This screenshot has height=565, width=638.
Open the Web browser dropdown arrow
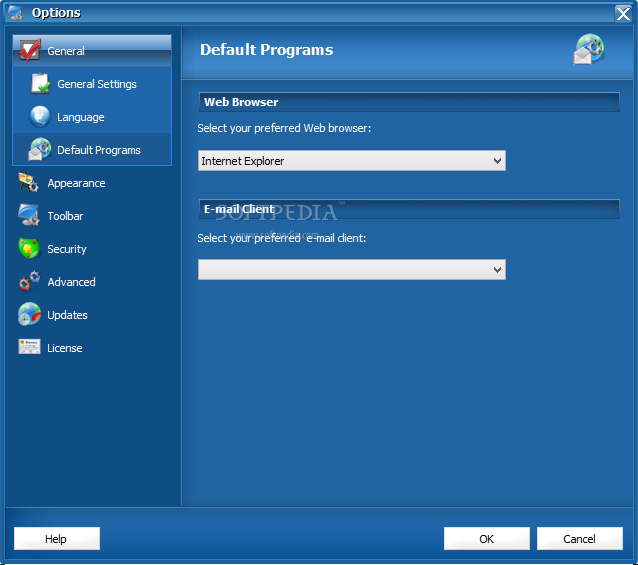click(x=497, y=161)
